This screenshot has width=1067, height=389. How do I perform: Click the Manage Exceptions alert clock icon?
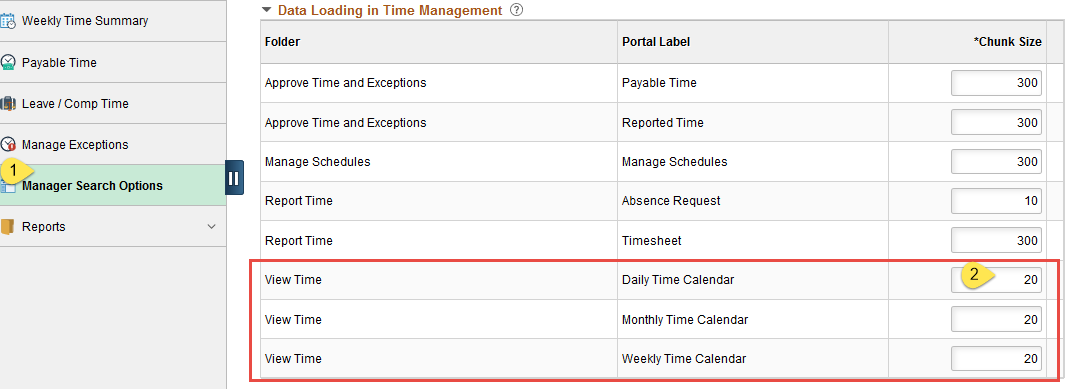coord(7,145)
